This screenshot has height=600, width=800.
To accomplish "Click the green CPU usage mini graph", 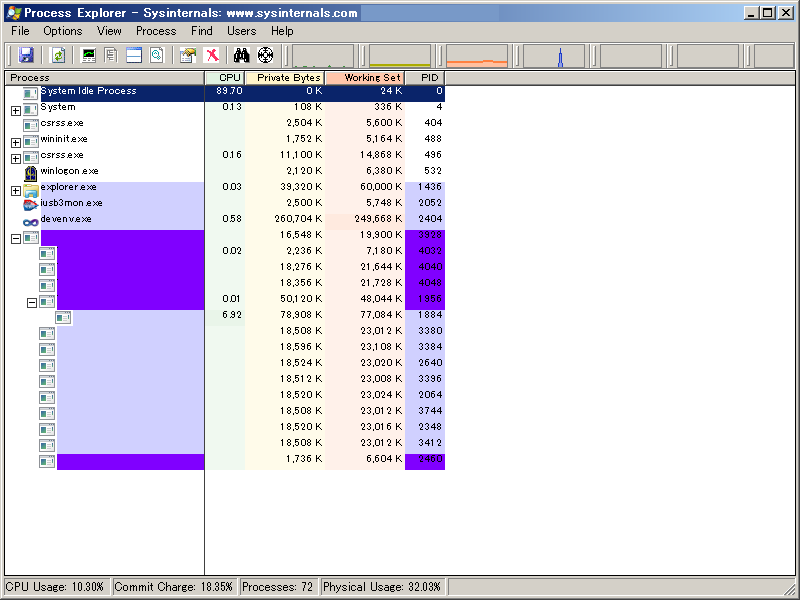I will 323,56.
